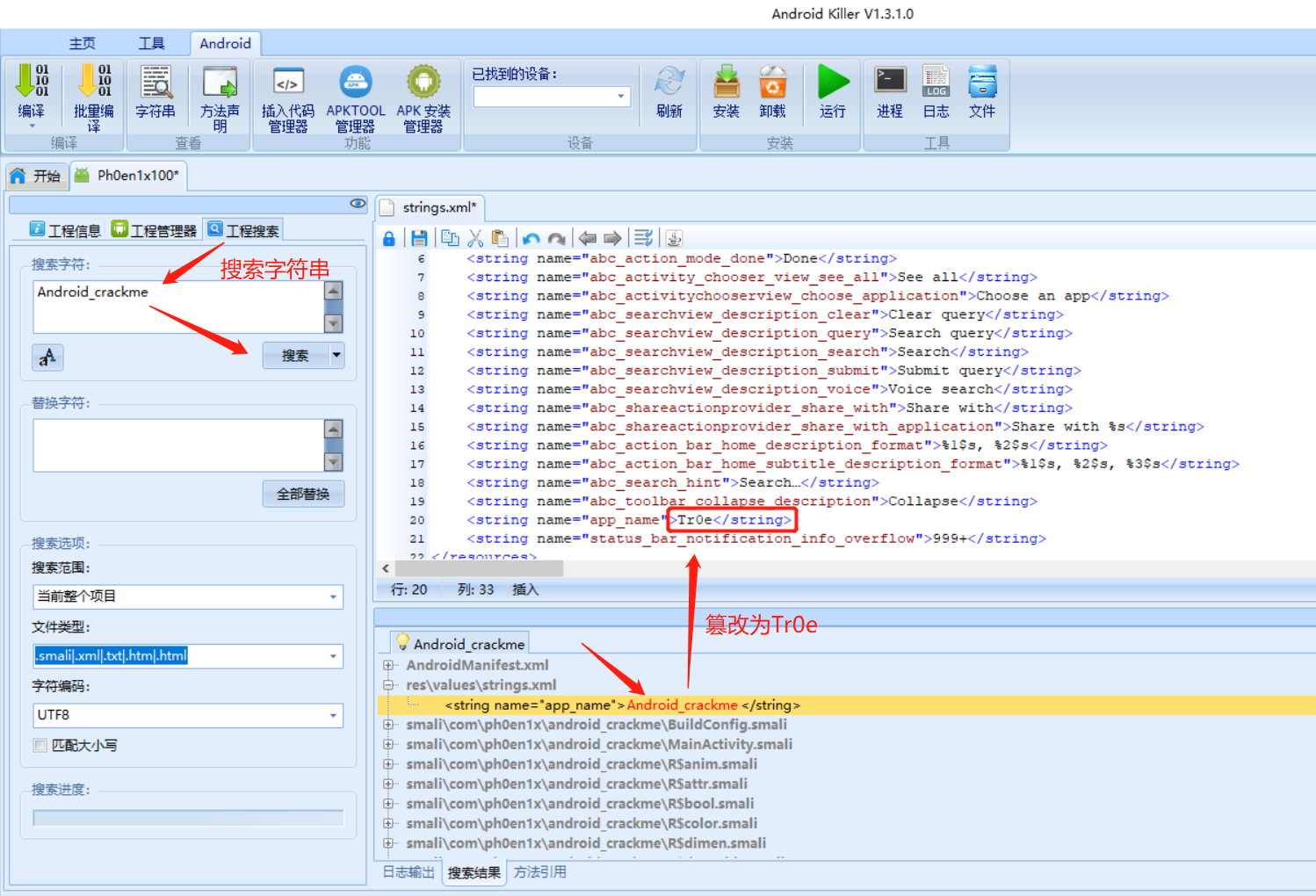
Task: Open the 搜索范围 dropdown
Action: point(333,596)
